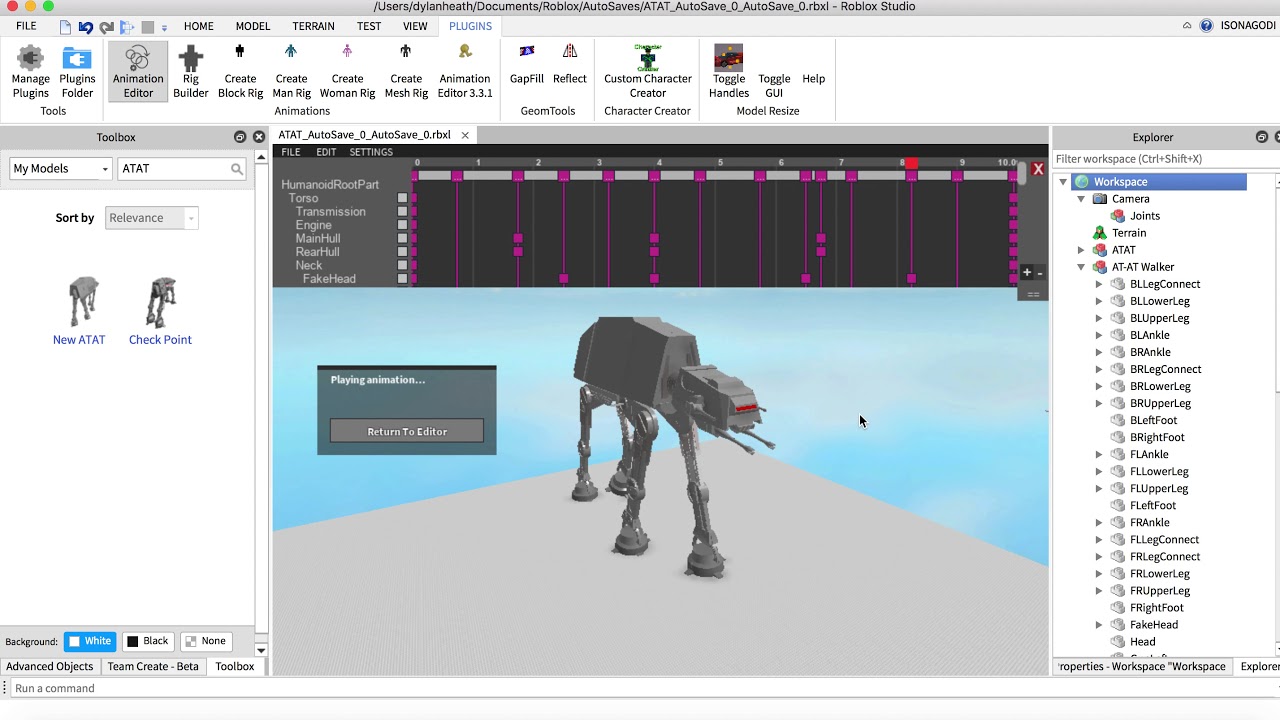Click the new file icon in quick access
The height and width of the screenshot is (720, 1280).
[x=65, y=27]
